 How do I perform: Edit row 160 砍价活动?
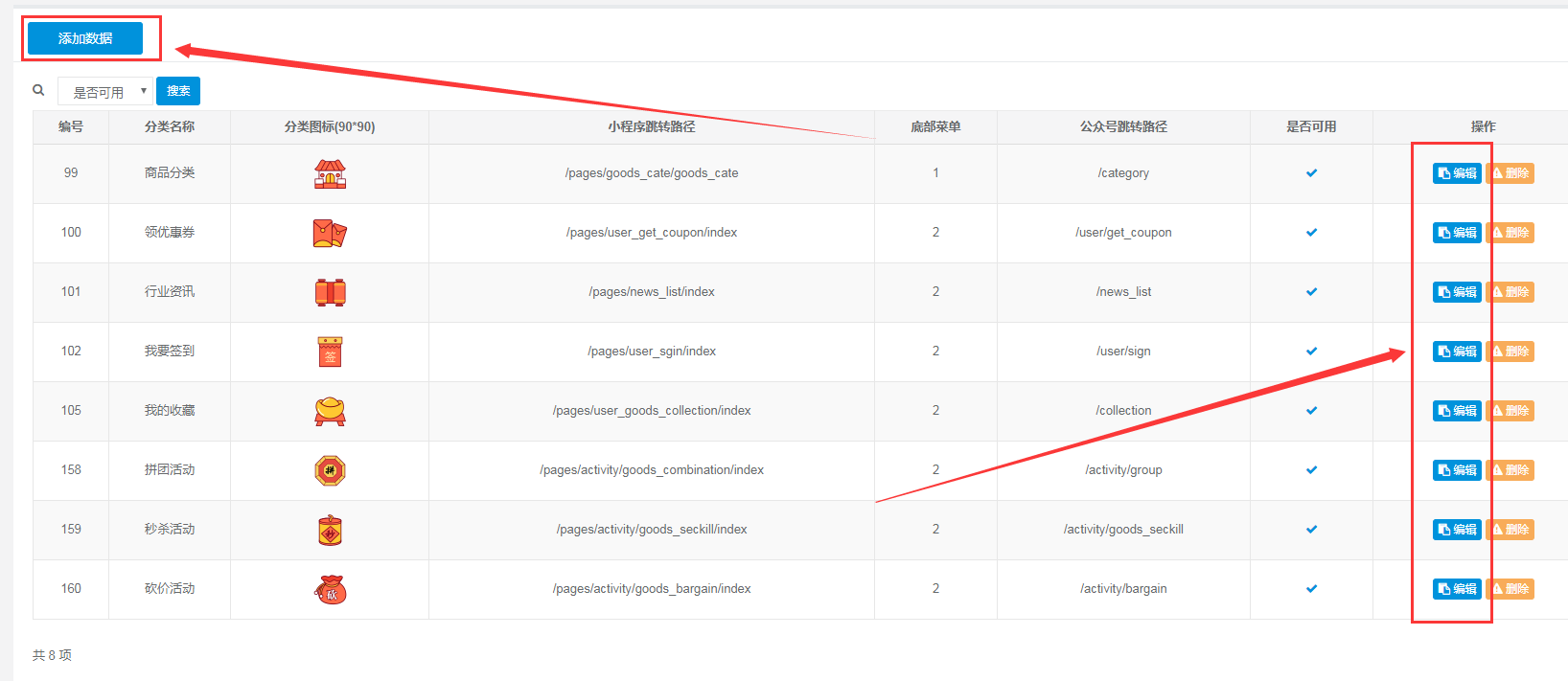tap(1457, 589)
